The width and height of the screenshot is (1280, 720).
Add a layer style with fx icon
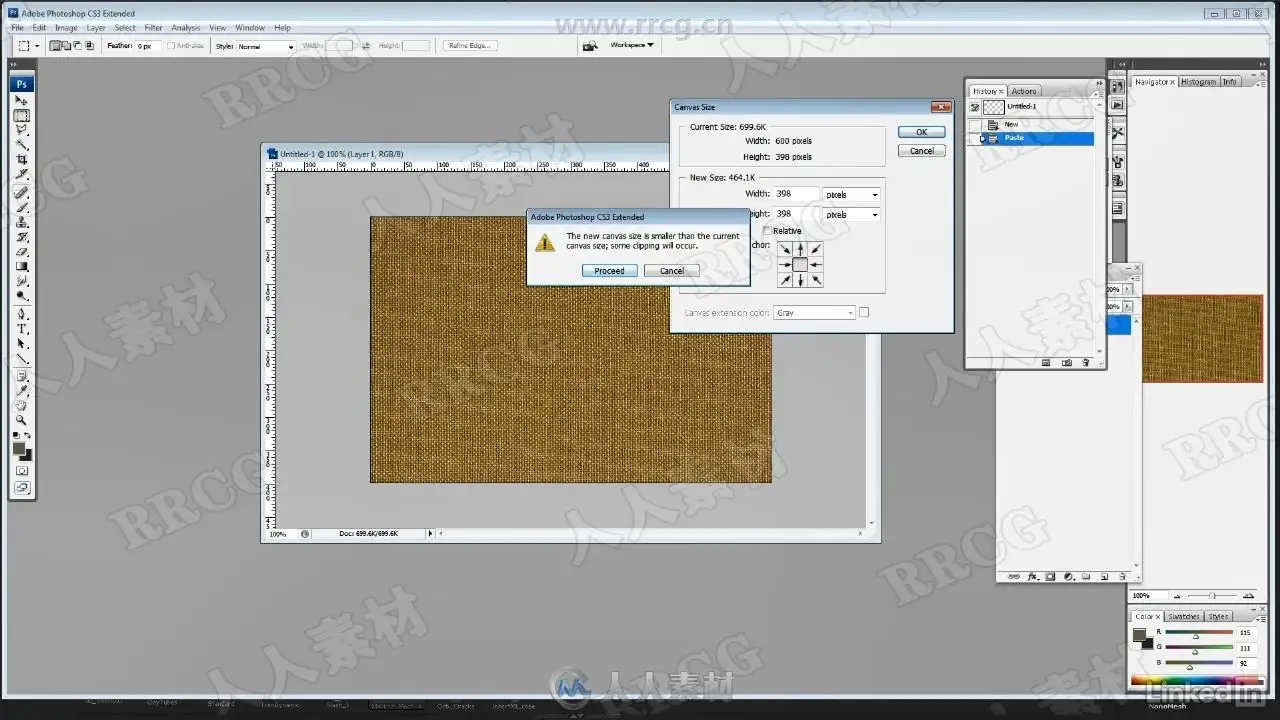coord(1032,577)
